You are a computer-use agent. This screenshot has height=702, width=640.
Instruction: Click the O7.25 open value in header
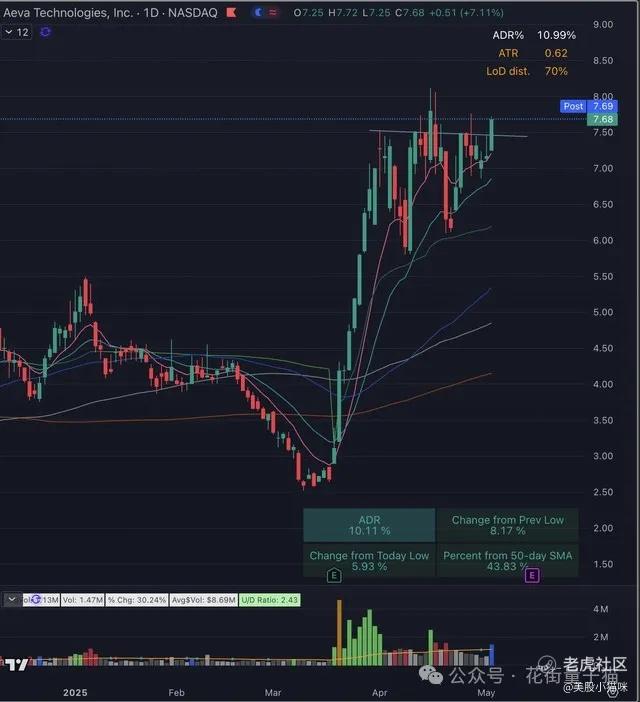tap(308, 13)
